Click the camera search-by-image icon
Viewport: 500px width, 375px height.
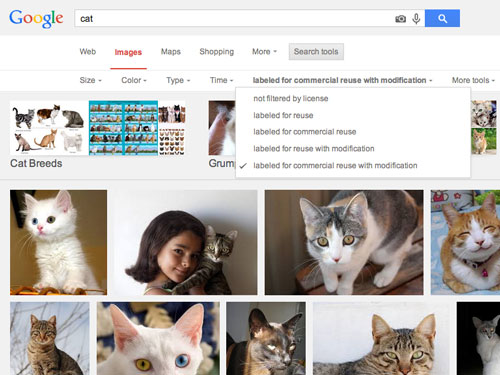[x=400, y=19]
